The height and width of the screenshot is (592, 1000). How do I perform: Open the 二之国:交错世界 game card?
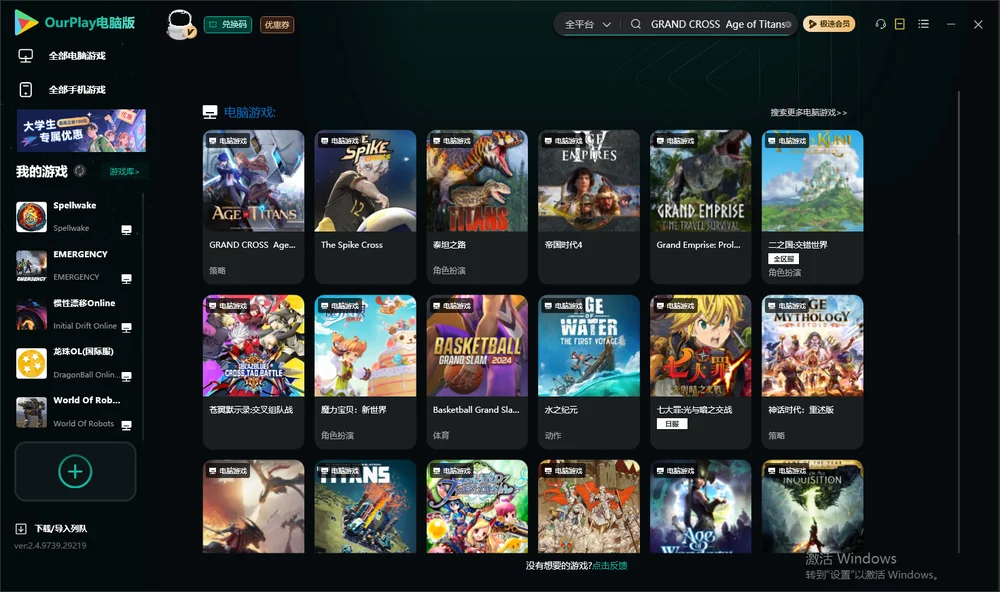[x=812, y=207]
